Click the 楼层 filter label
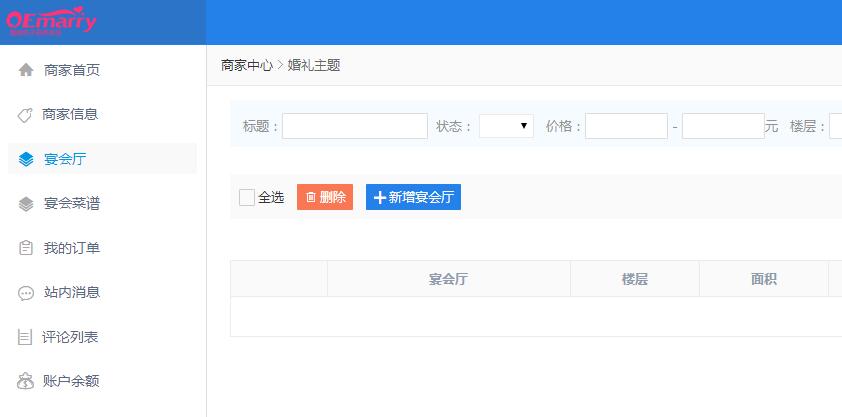This screenshot has width=842, height=417. coord(807,127)
